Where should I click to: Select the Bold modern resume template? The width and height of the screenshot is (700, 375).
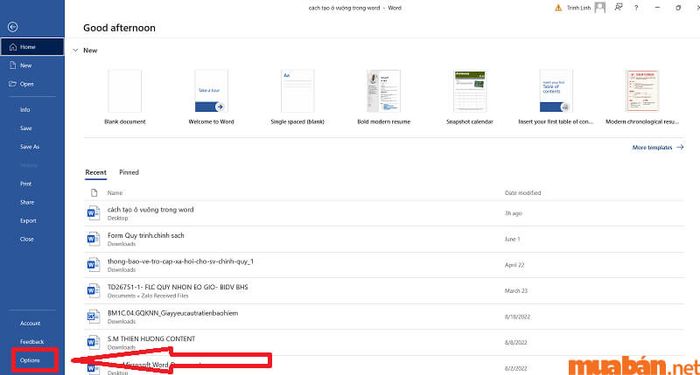tap(383, 97)
